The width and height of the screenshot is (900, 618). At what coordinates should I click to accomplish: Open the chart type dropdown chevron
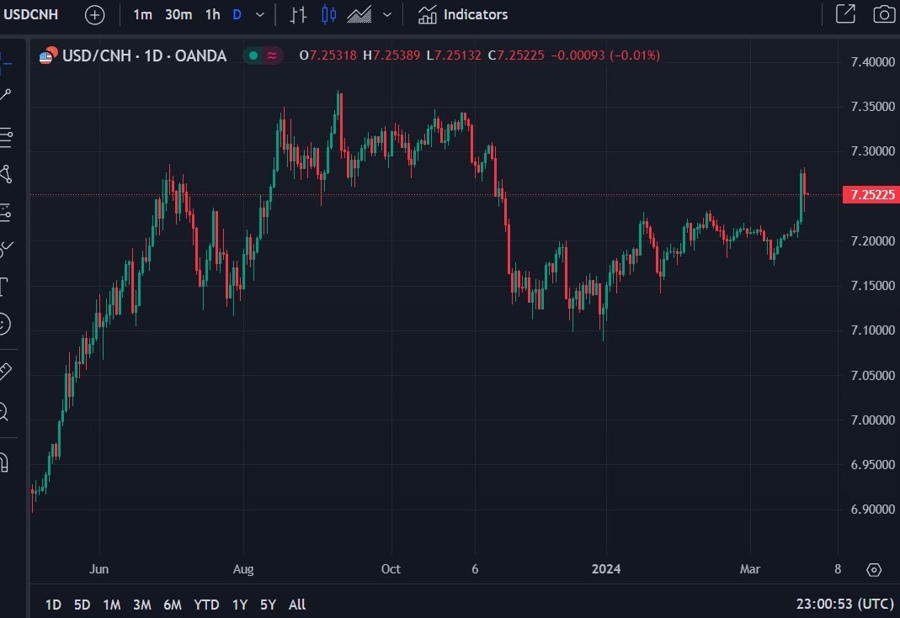[386, 14]
